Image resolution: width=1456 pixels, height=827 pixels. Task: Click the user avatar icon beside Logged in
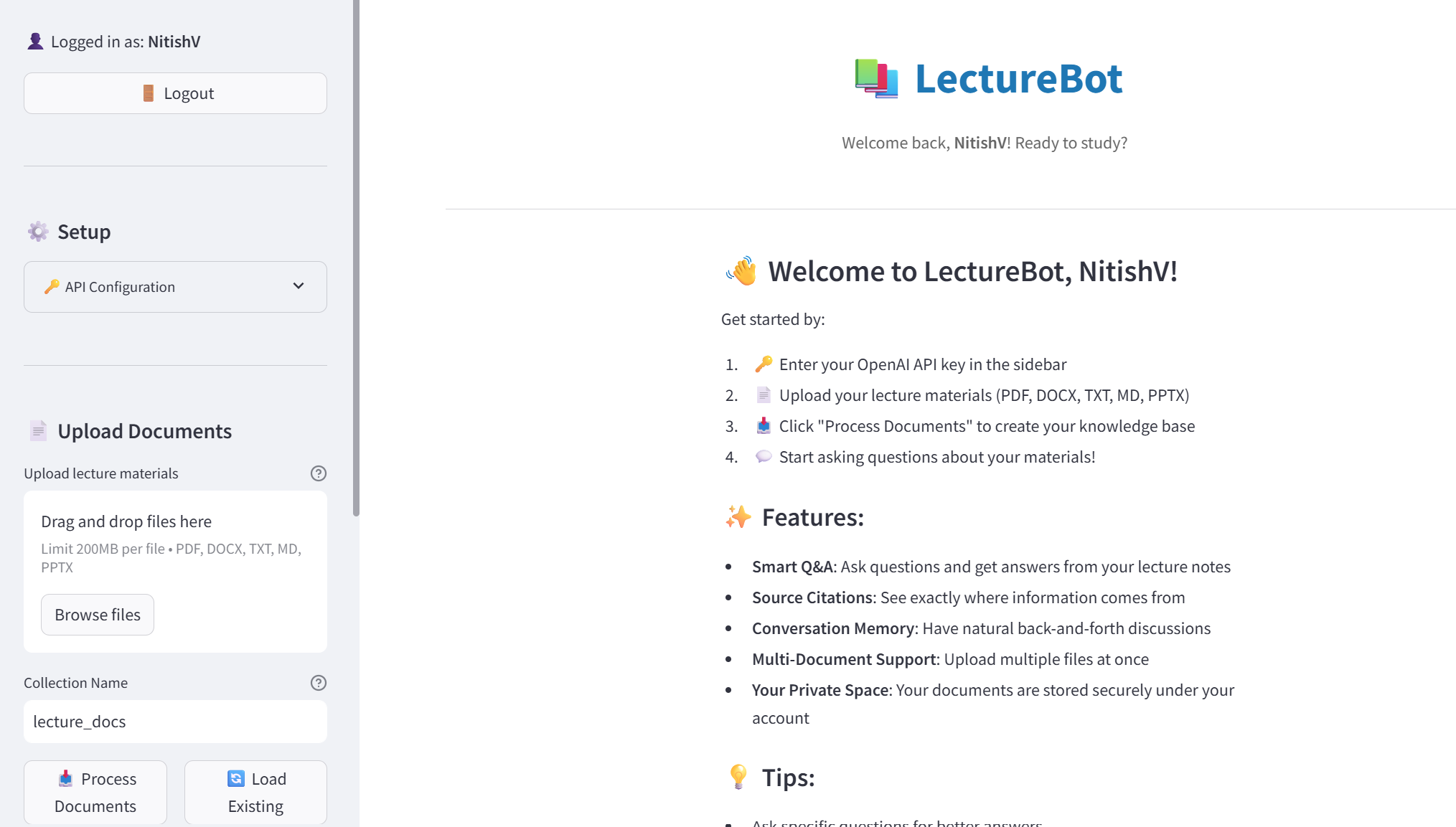click(x=35, y=42)
